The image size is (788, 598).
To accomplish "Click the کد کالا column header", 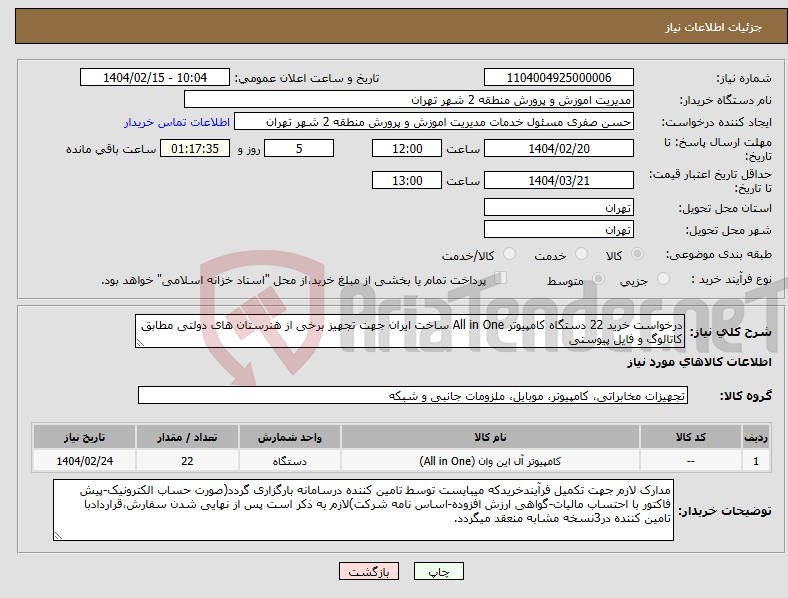I will 691,437.
